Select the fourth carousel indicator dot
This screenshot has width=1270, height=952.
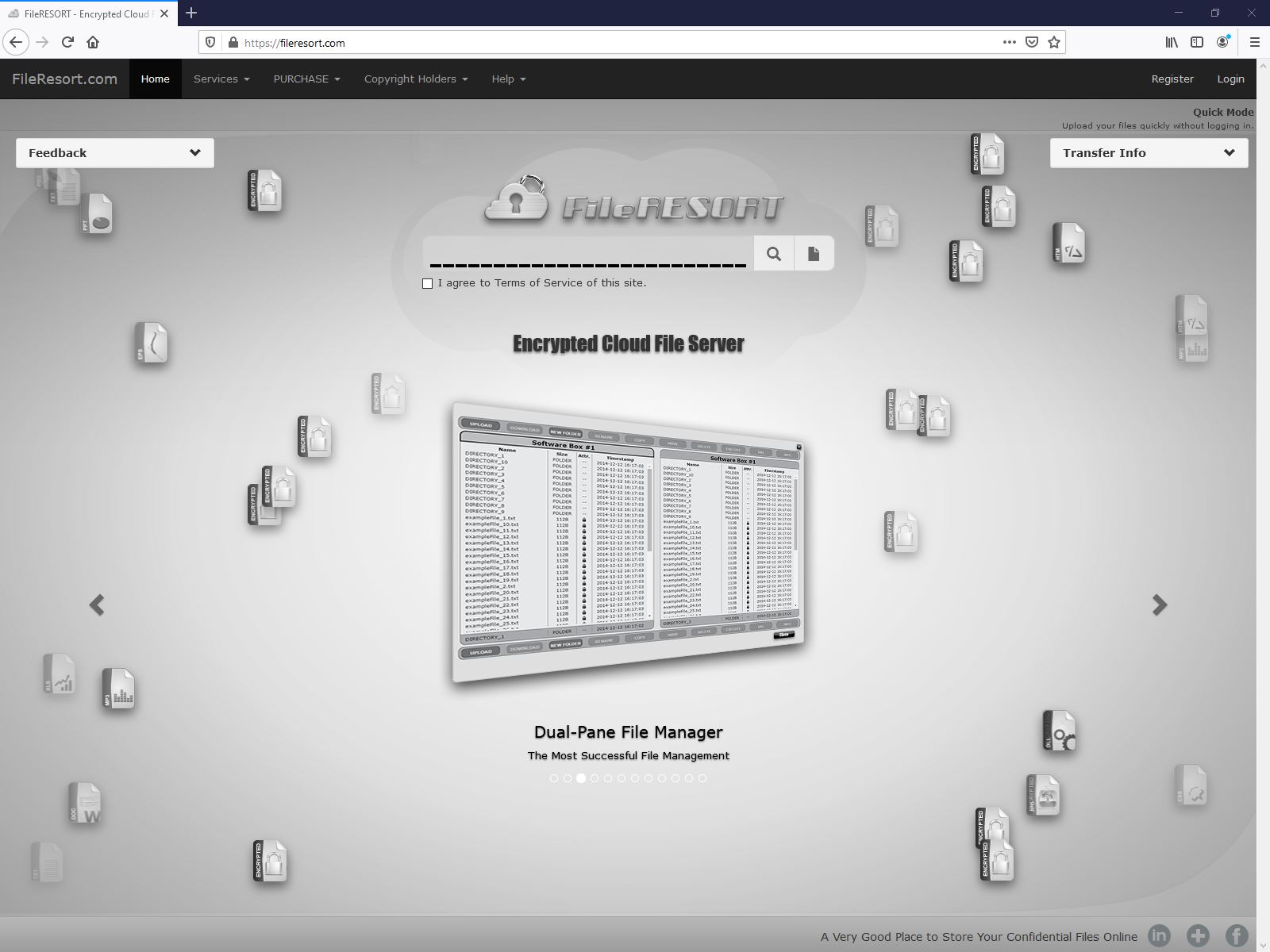[x=595, y=778]
